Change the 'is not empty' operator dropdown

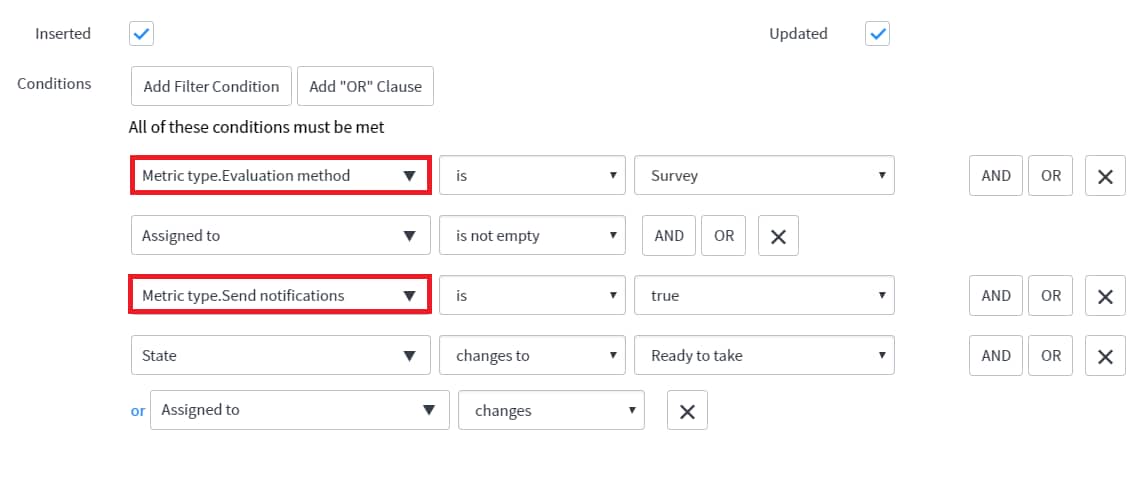(x=532, y=235)
